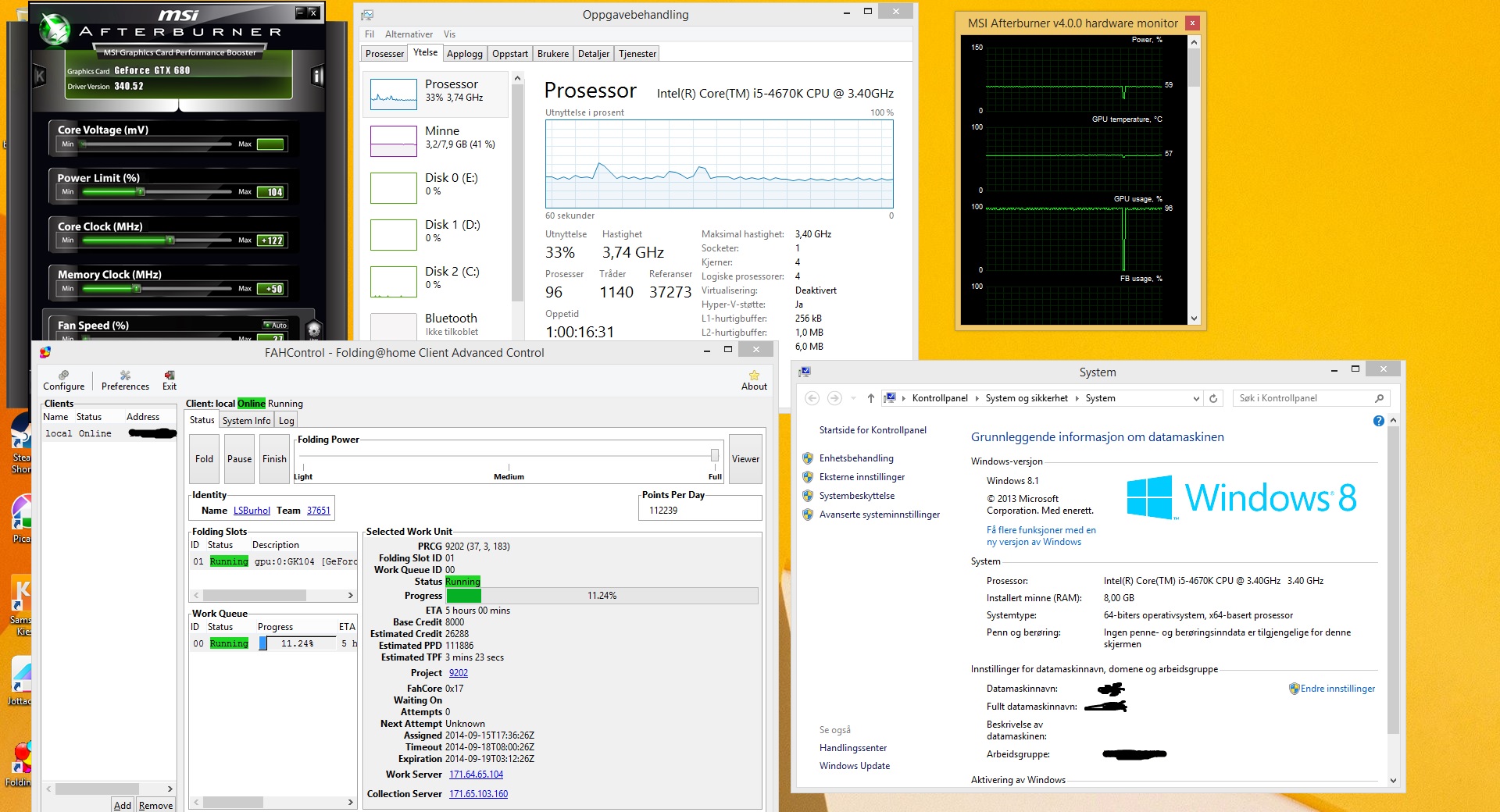Open the Viewer button
The image size is (1500, 812).
pyautogui.click(x=745, y=459)
